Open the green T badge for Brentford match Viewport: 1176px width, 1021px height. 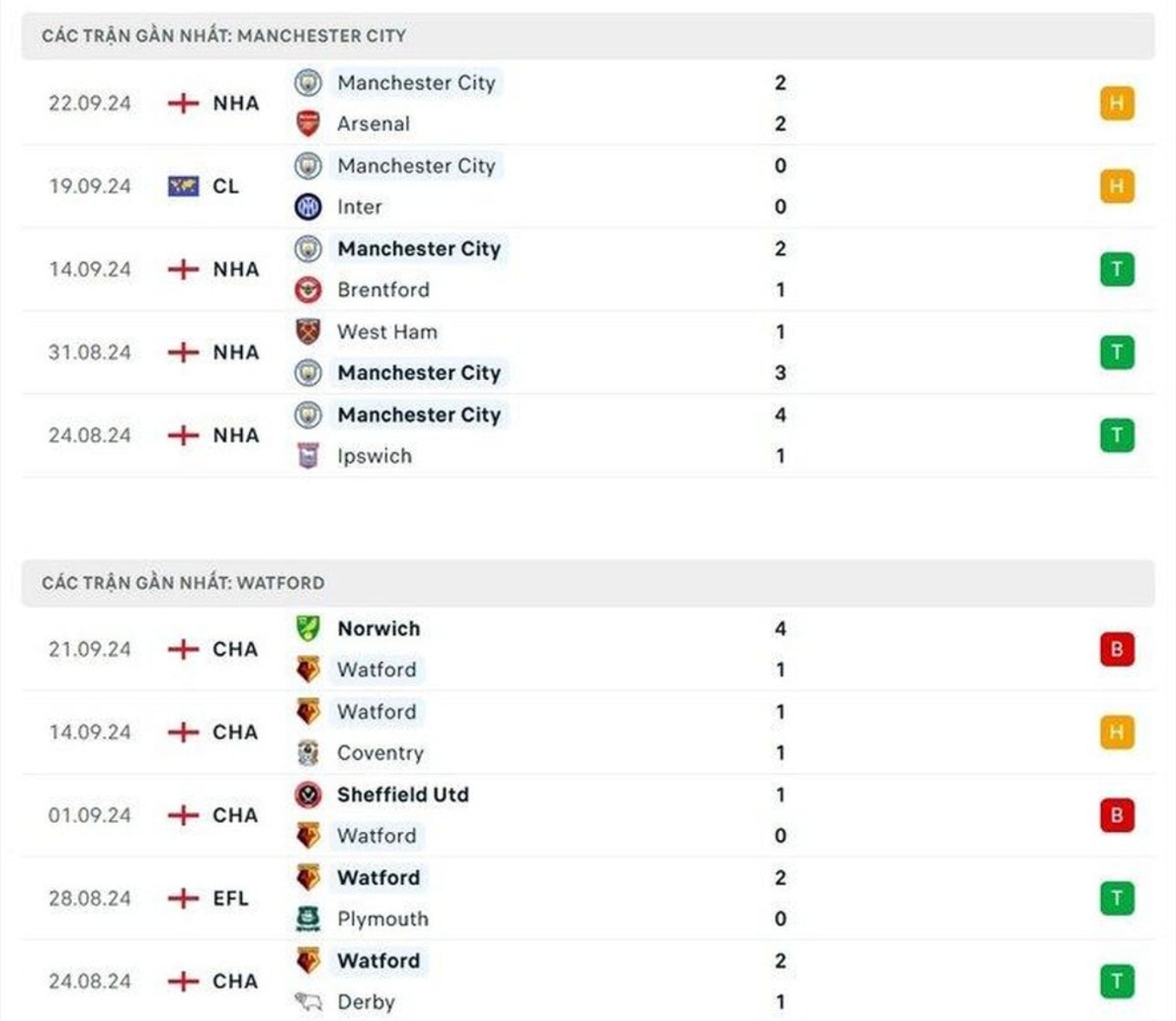tap(1117, 269)
